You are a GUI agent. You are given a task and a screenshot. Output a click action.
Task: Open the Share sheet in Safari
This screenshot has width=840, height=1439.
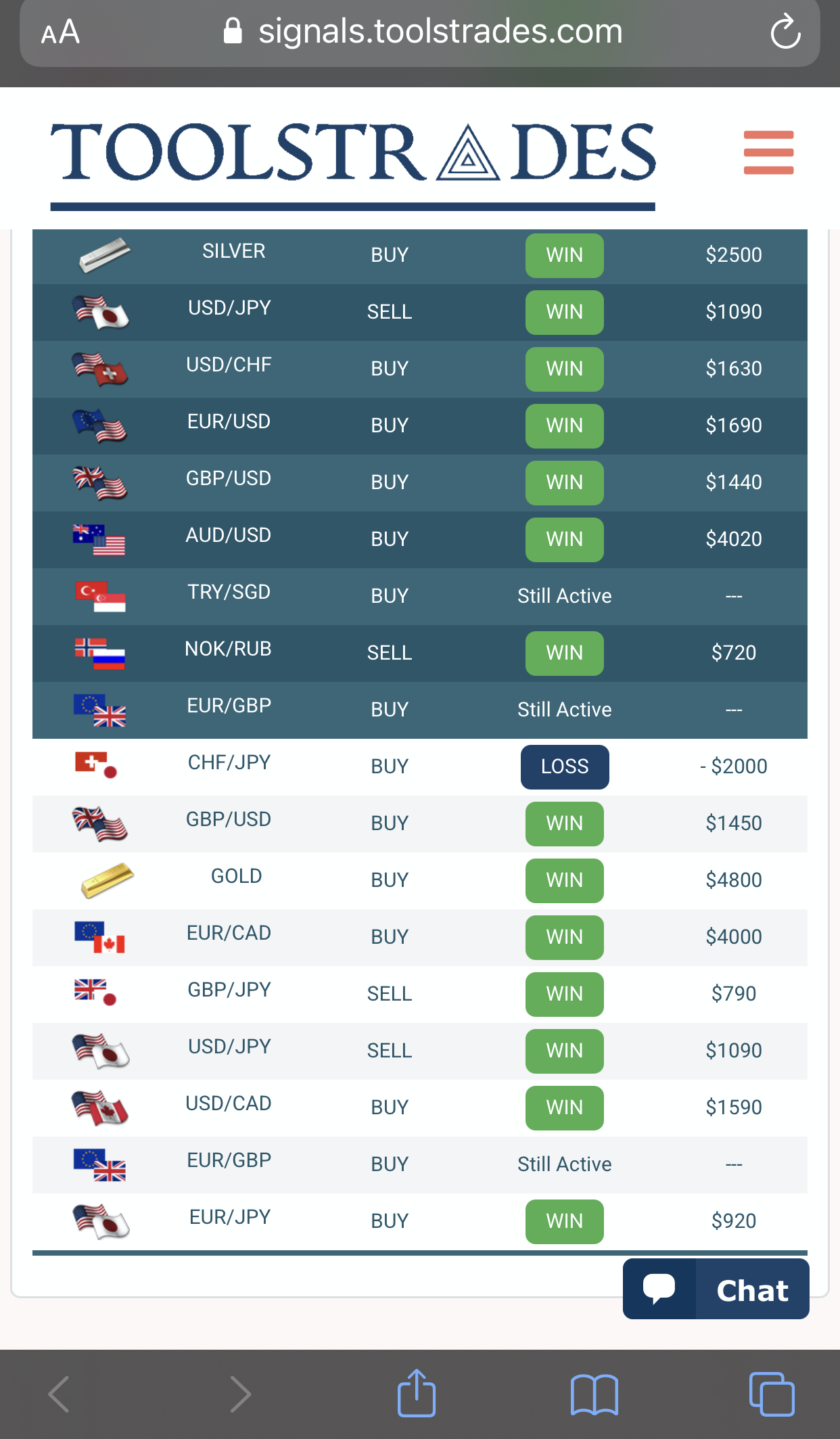coord(417,1392)
